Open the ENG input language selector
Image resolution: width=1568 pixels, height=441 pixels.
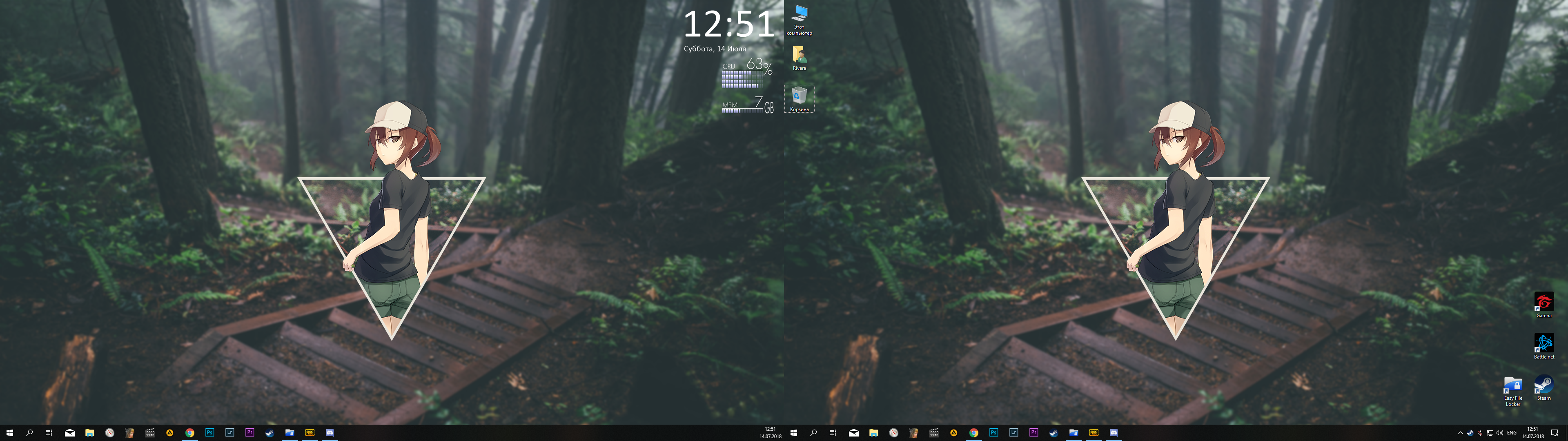click(1512, 433)
